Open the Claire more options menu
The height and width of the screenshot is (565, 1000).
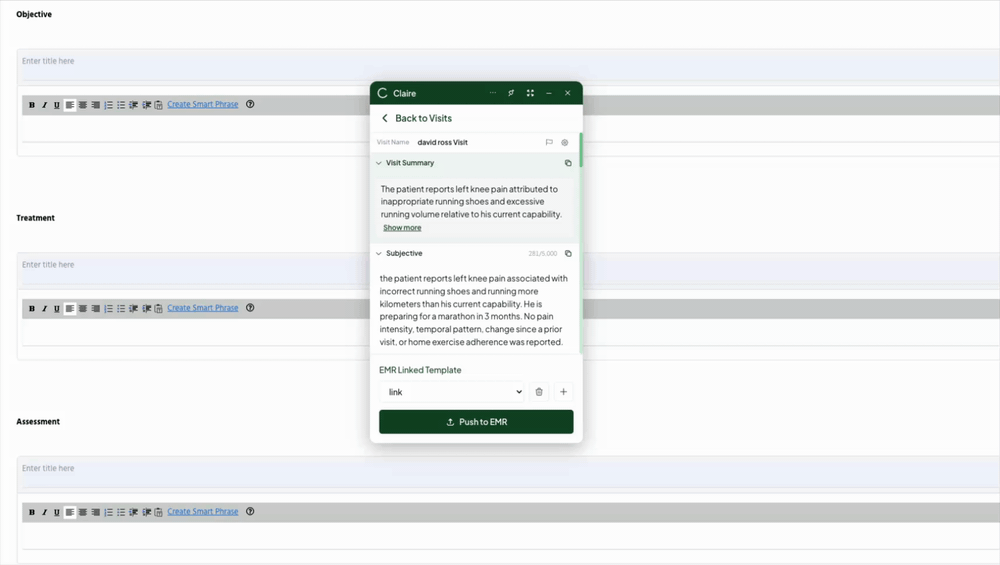click(493, 93)
